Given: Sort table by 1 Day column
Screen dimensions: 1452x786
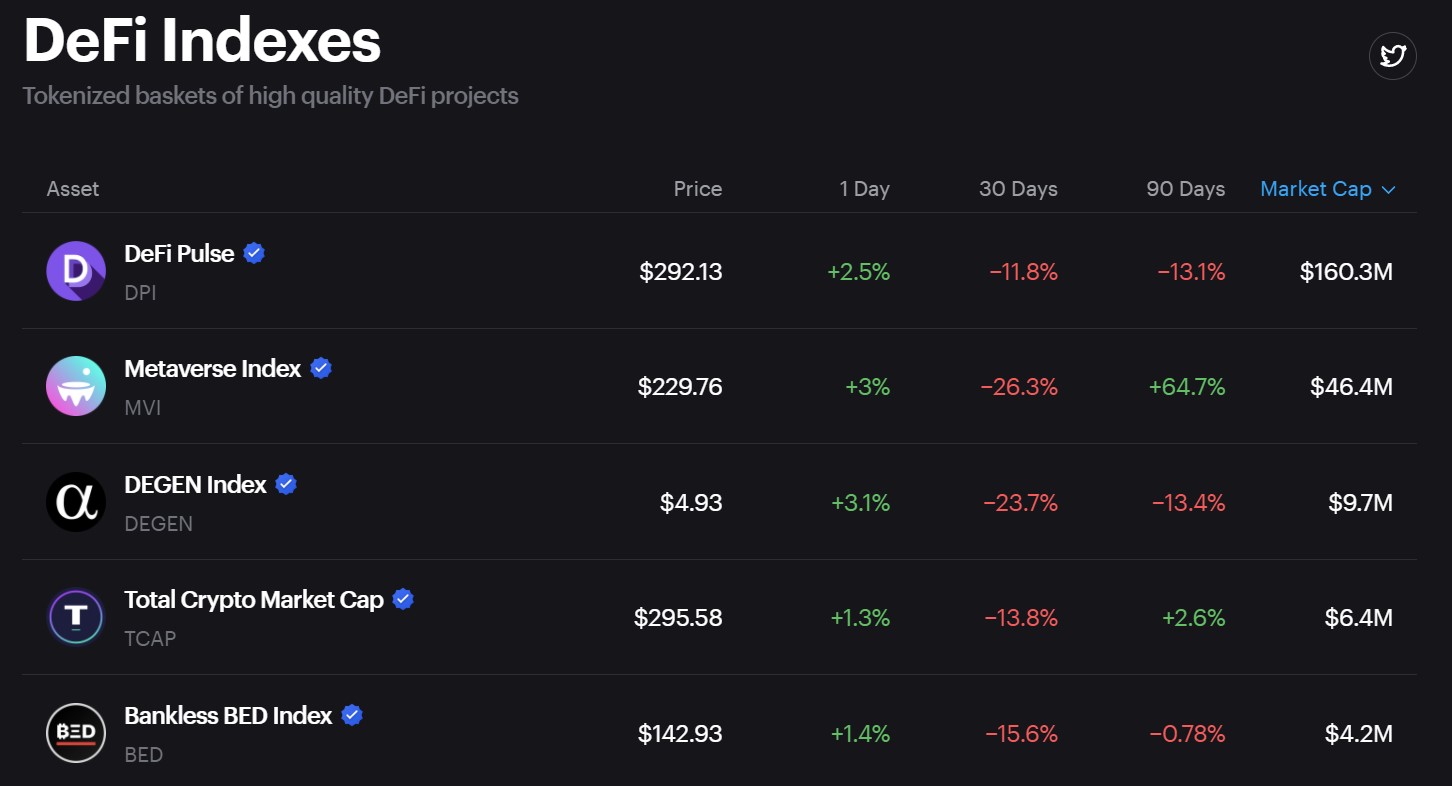Looking at the screenshot, I should [x=864, y=189].
